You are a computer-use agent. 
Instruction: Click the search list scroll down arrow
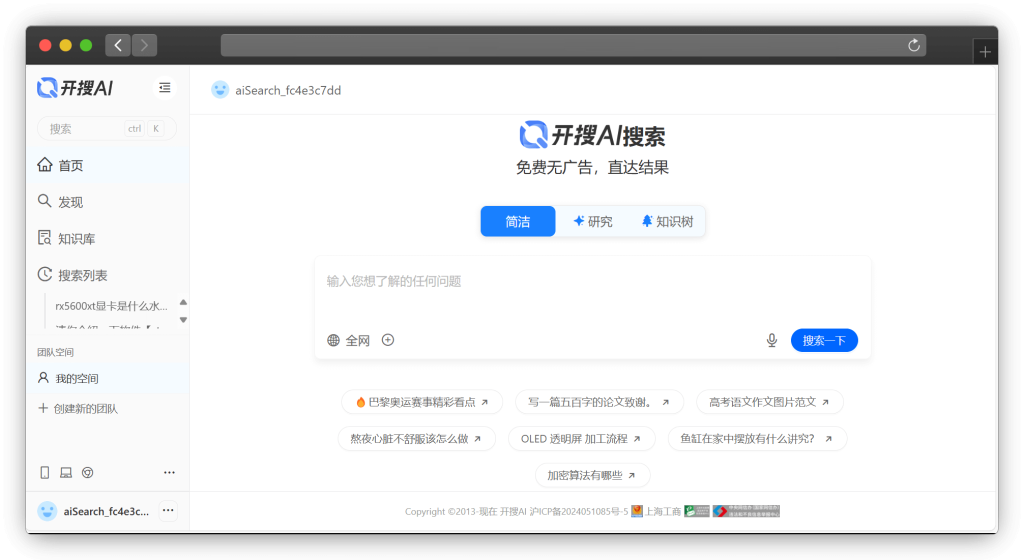click(184, 320)
